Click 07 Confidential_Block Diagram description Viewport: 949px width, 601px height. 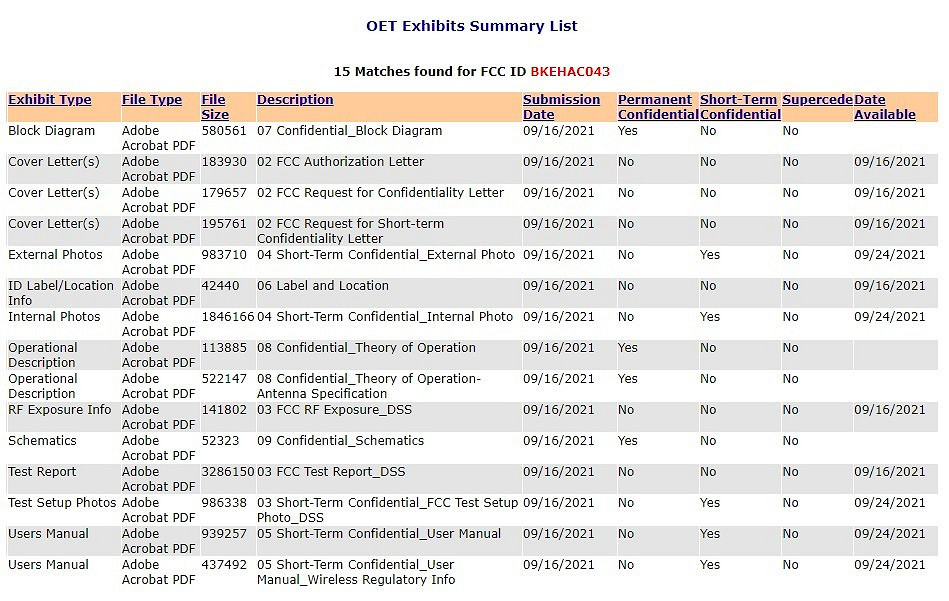pos(349,131)
